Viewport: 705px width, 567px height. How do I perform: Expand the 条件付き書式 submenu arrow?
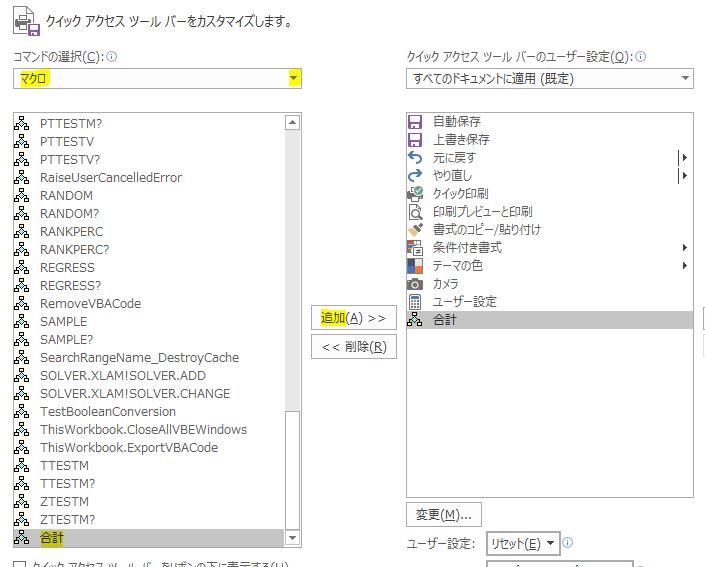point(685,248)
